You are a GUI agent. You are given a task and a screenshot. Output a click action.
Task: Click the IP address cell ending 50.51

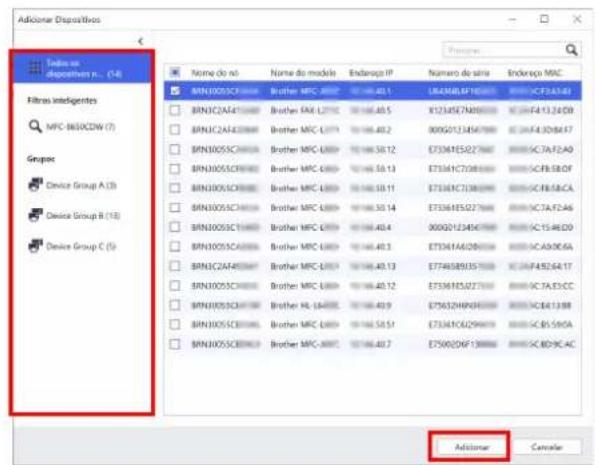(x=372, y=325)
